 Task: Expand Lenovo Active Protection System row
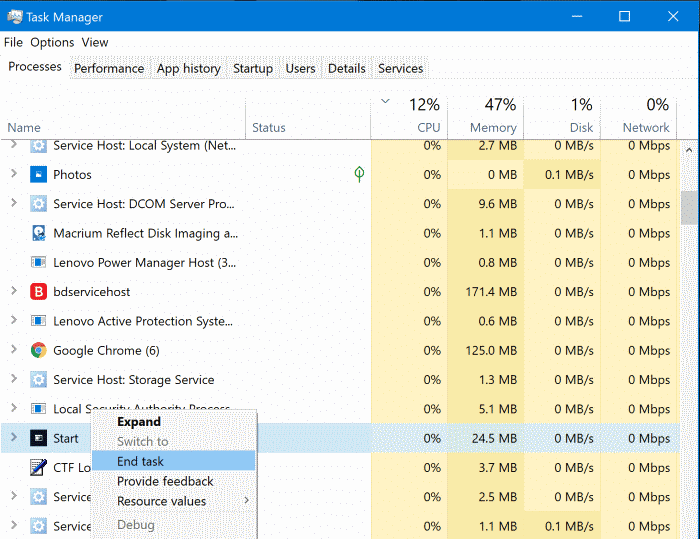coord(14,320)
